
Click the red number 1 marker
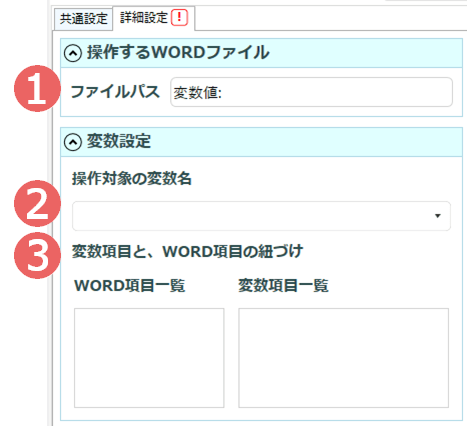(x=37, y=89)
